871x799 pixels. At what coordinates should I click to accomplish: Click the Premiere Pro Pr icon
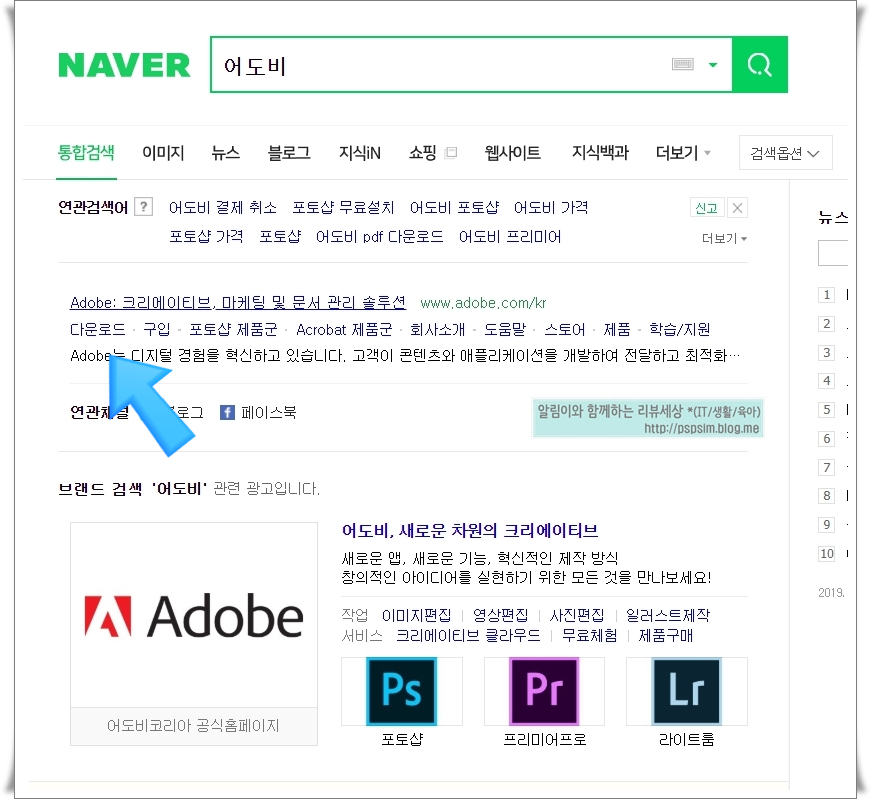544,691
